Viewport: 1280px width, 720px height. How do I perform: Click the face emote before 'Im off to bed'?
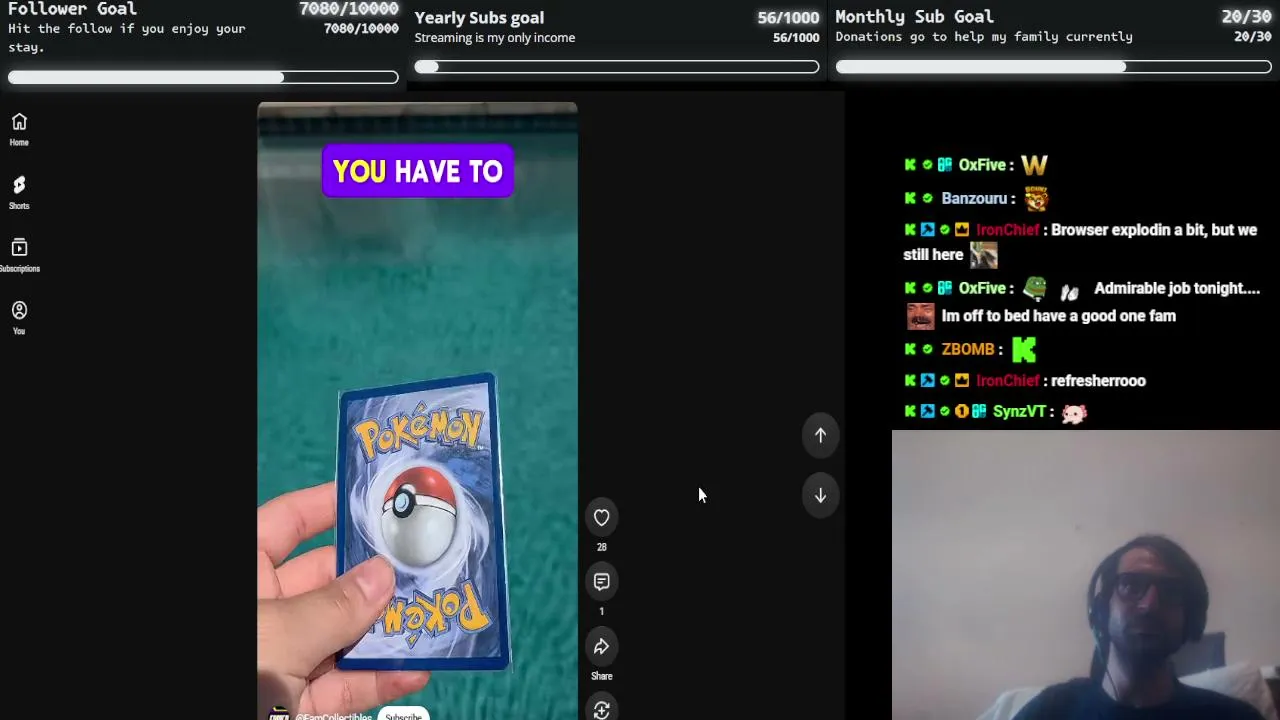[920, 316]
